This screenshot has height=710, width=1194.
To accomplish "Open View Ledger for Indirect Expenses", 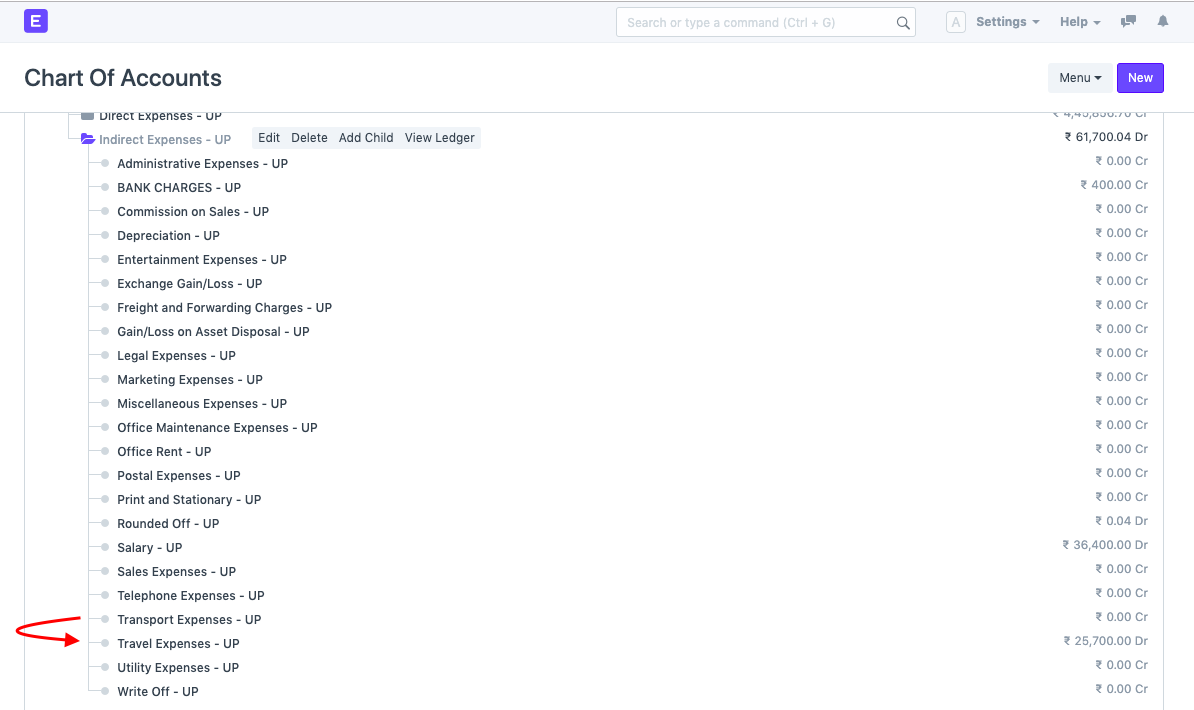I will point(439,138).
